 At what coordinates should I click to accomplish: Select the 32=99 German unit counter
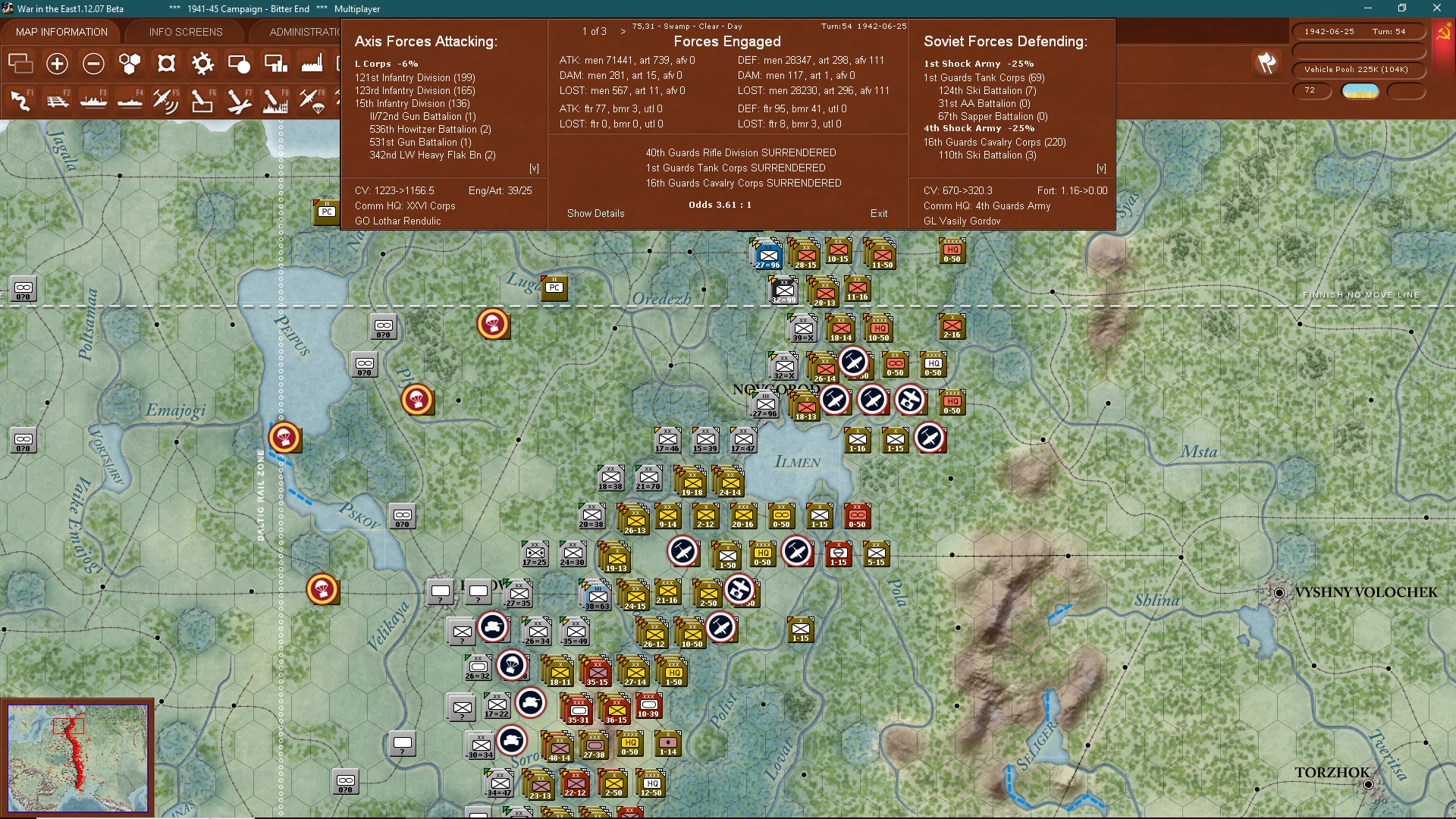(784, 290)
